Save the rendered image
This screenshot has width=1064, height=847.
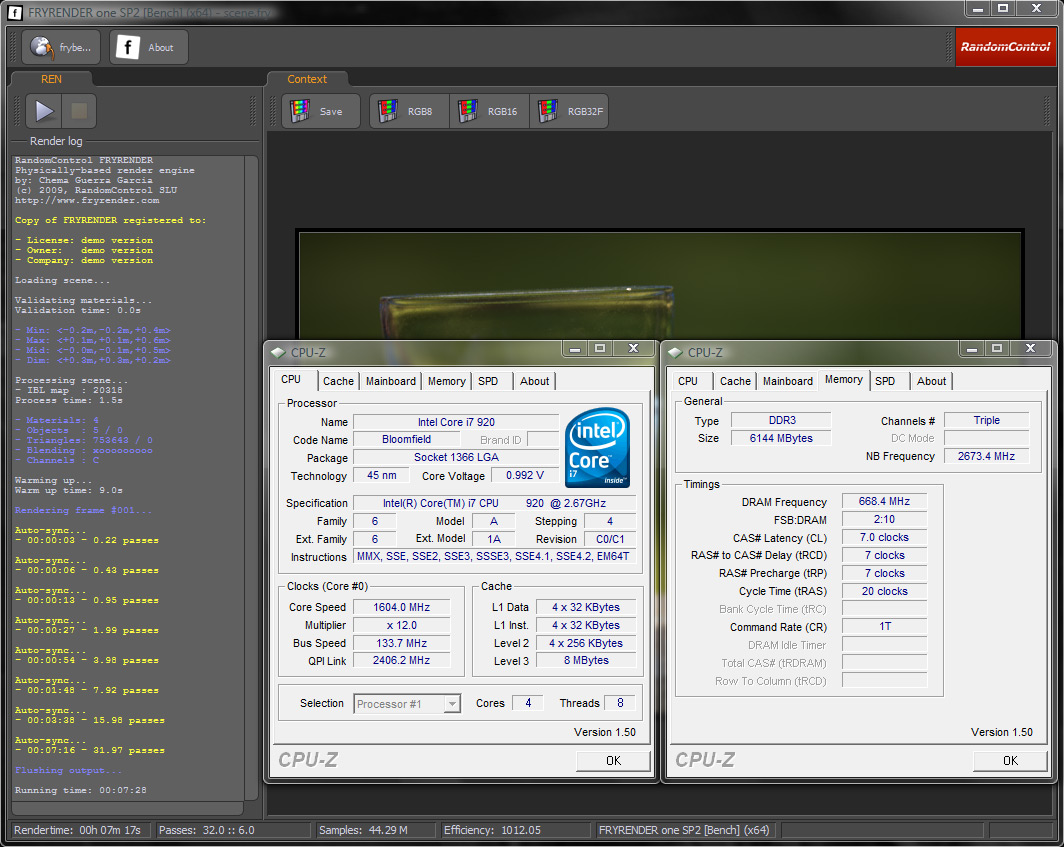pyautogui.click(x=320, y=111)
